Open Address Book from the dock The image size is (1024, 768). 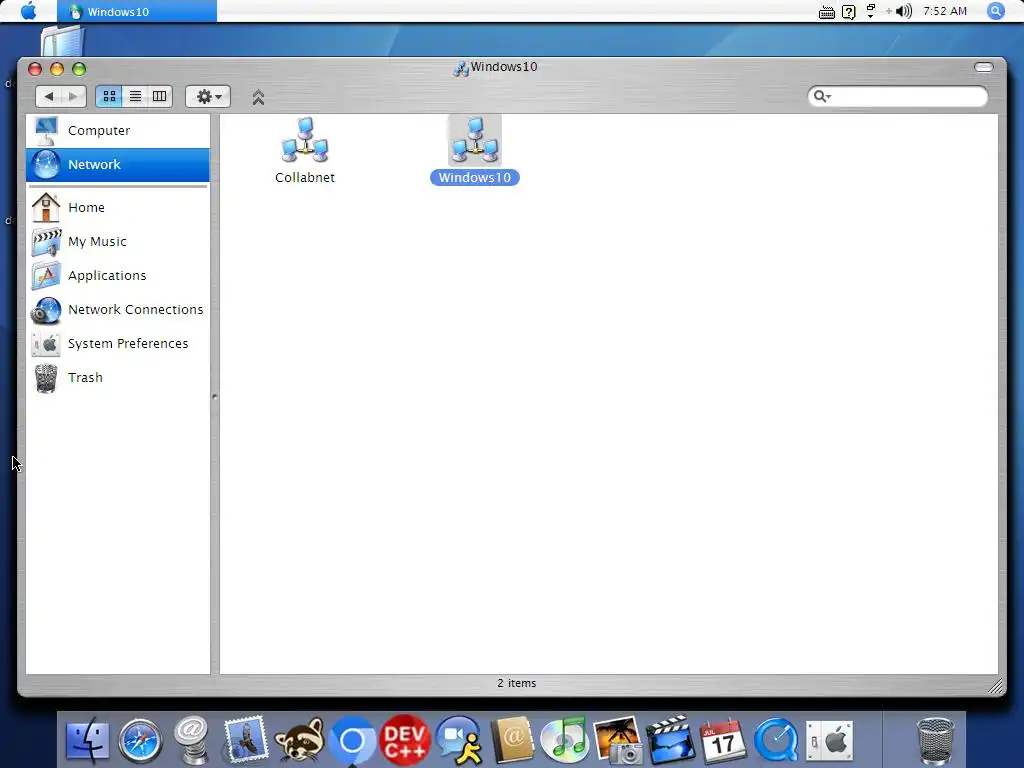click(x=512, y=741)
